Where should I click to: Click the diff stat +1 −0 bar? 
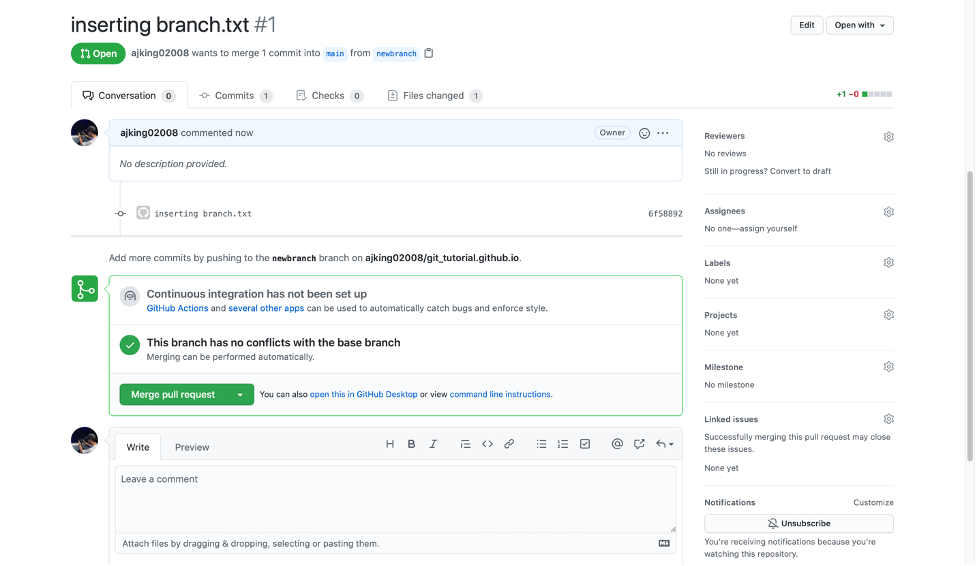click(864, 95)
